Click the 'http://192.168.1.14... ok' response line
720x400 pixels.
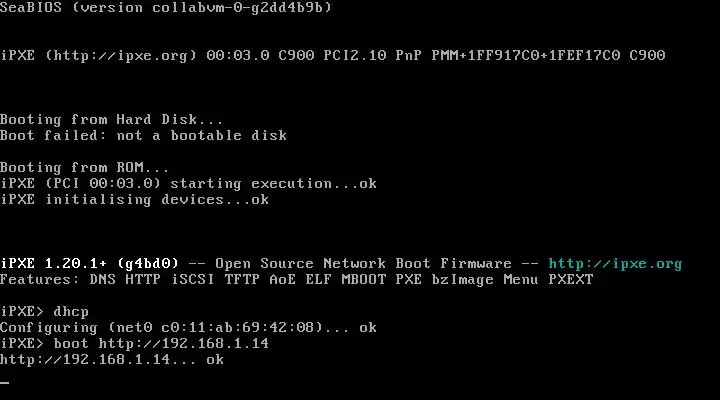tap(112, 360)
